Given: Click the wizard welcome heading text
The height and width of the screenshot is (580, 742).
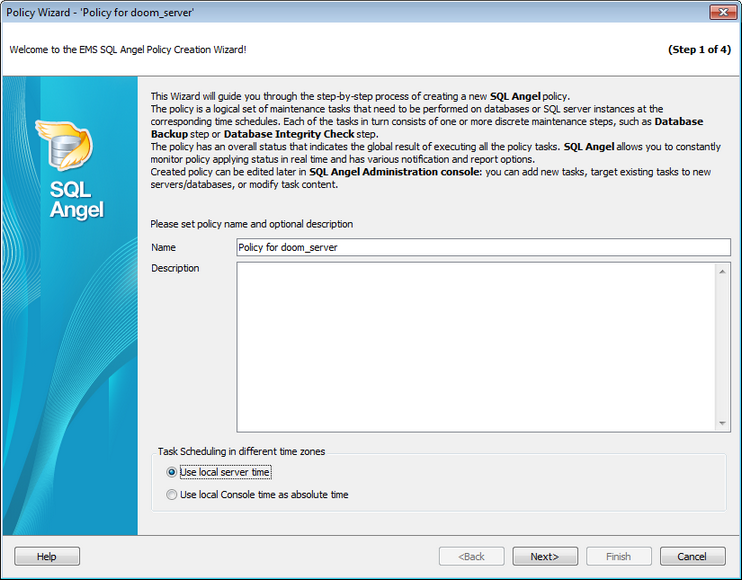Looking at the screenshot, I should pos(128,50).
